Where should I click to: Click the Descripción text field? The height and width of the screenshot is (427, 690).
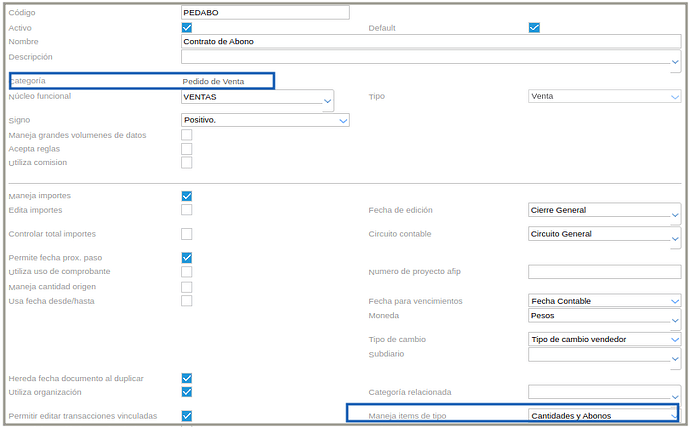[x=426, y=57]
